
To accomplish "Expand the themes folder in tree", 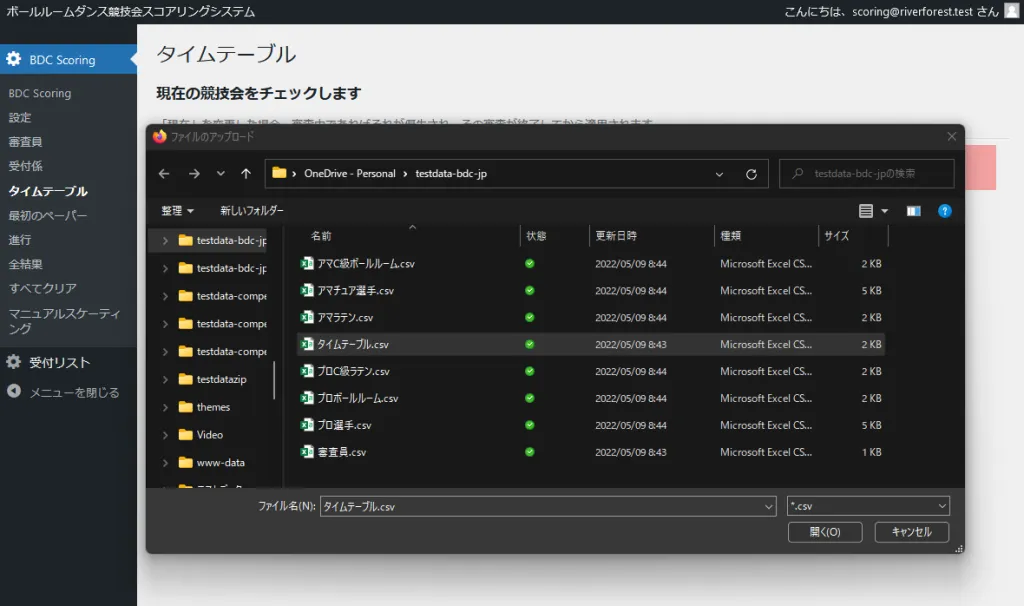I will [165, 408].
